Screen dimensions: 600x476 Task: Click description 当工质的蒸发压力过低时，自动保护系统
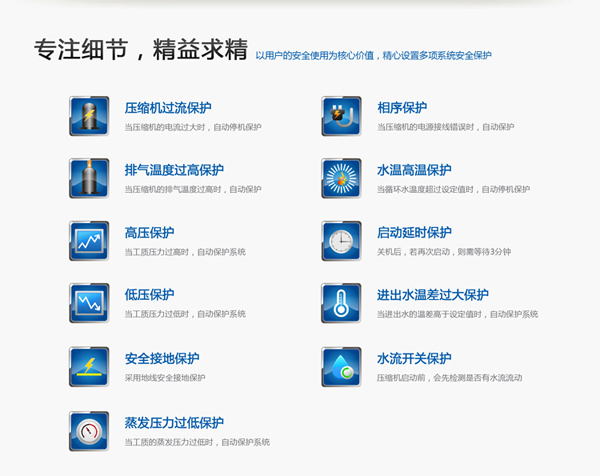[197, 442]
